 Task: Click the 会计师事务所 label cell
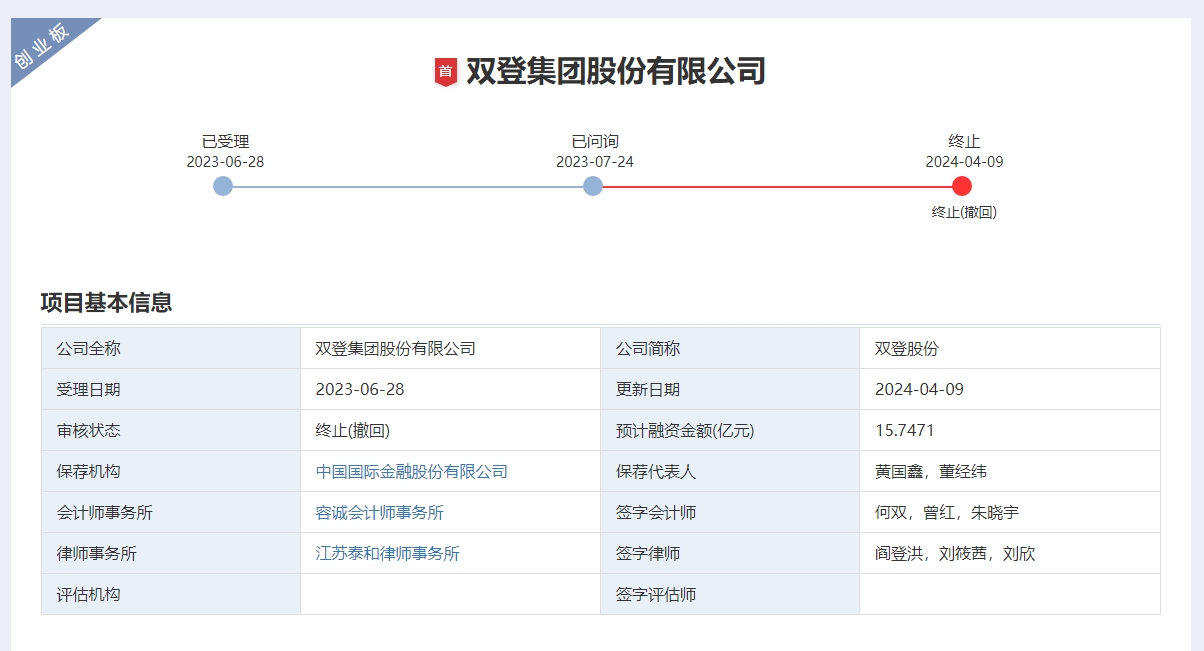pos(171,513)
